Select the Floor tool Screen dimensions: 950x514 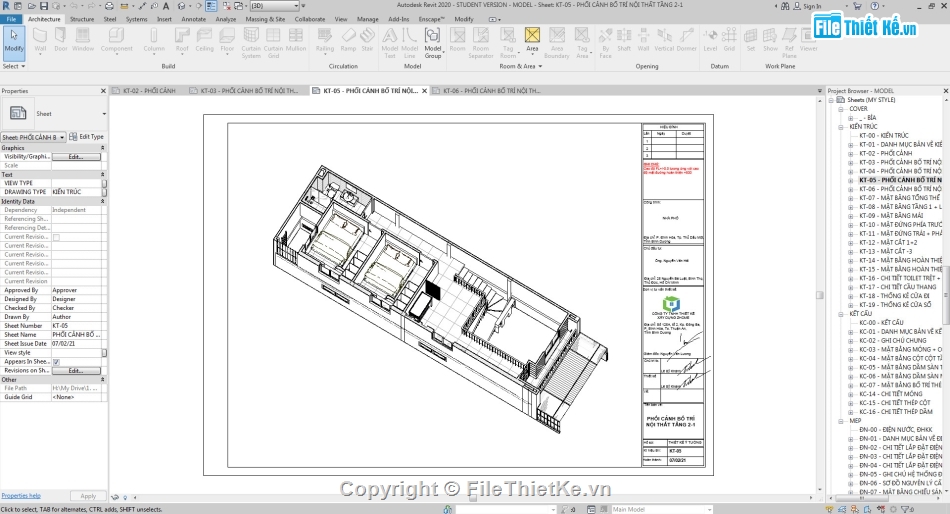pyautogui.click(x=227, y=40)
